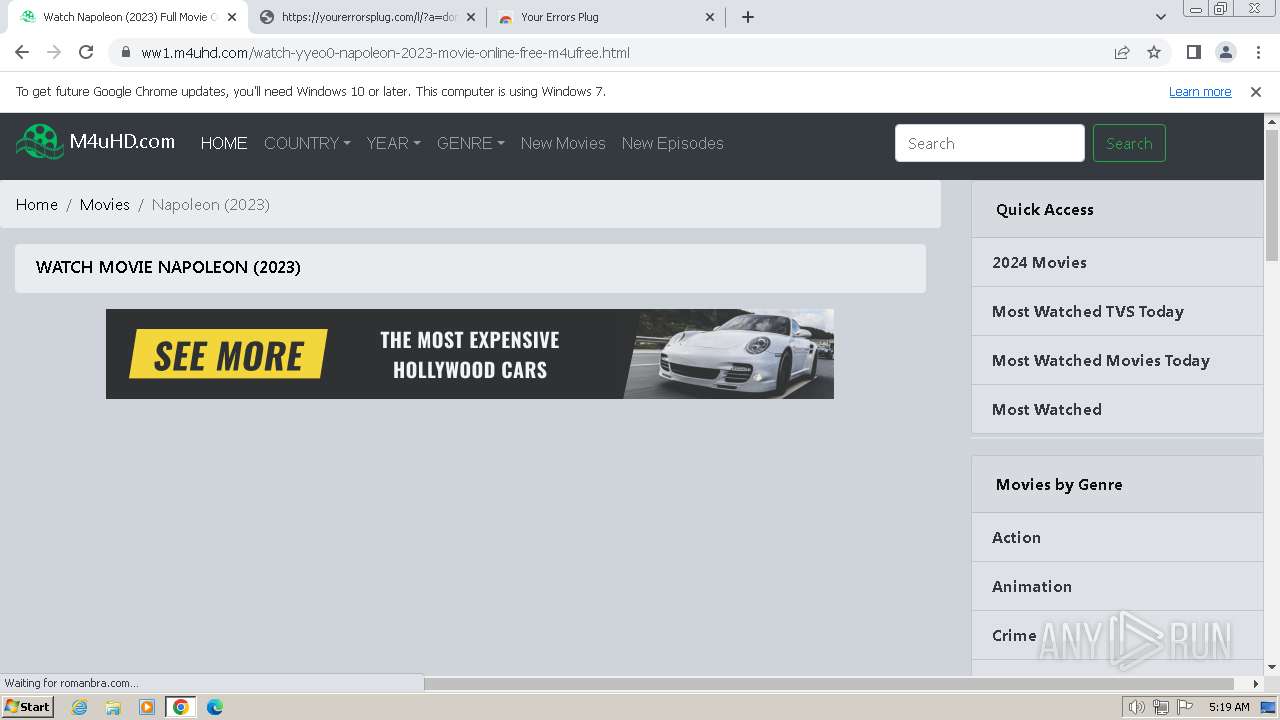Click the scroll-down arrow of page scrollbar
Image resolution: width=1280 pixels, height=720 pixels.
point(1272,667)
